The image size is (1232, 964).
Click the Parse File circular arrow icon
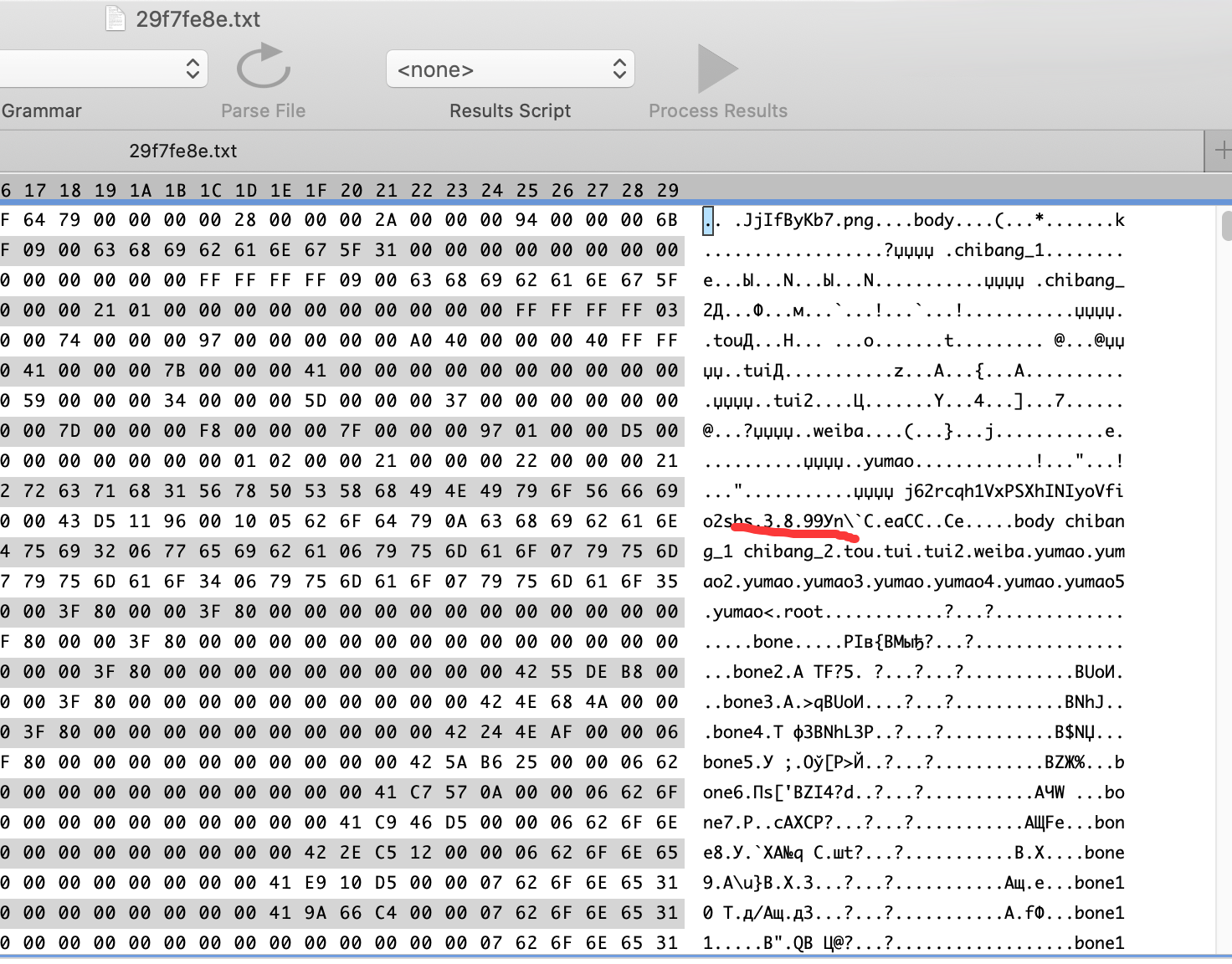click(264, 67)
